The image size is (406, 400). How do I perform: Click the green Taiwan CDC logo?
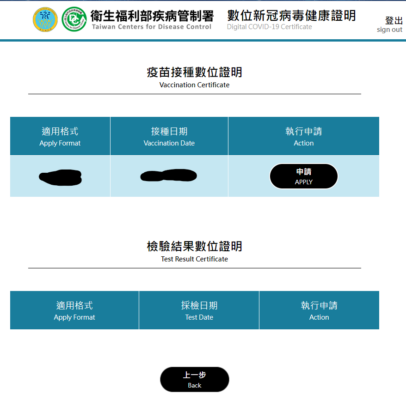click(x=74, y=19)
